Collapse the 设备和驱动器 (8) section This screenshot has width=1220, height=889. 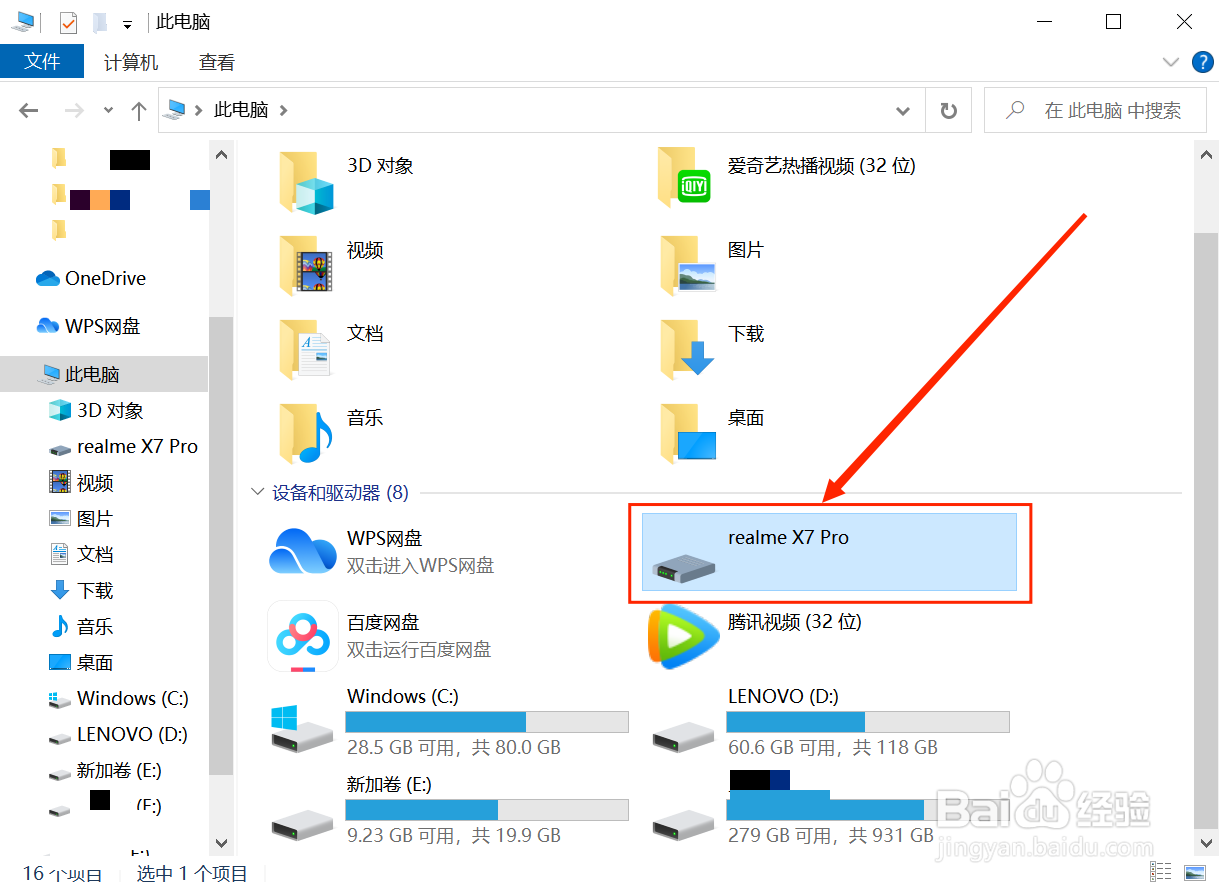coord(257,492)
